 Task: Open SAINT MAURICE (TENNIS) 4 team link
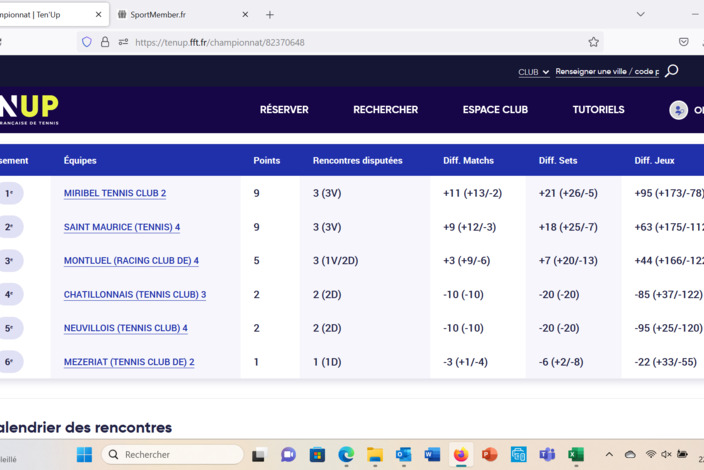point(122,227)
